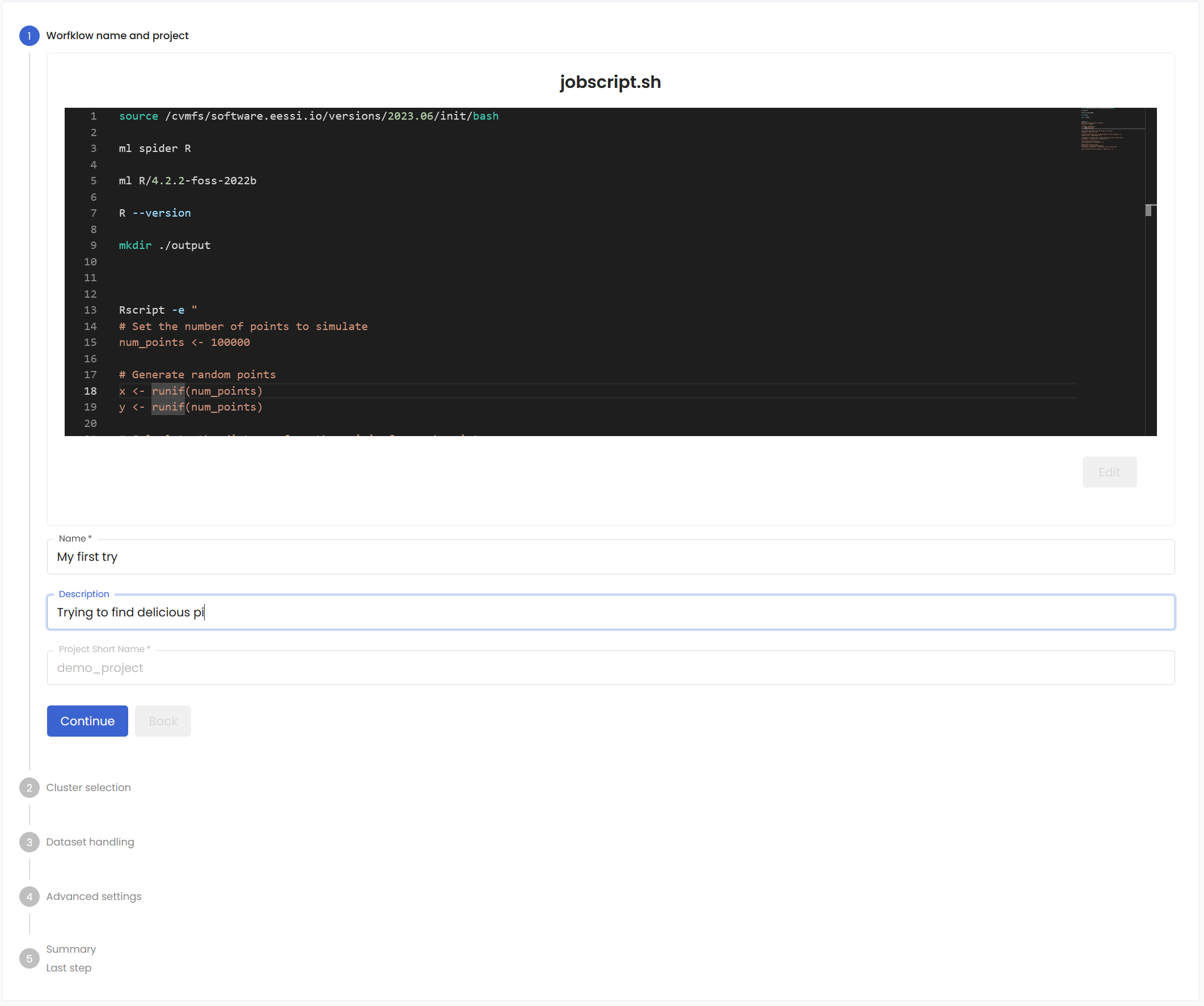Screen dimensions: 1204x1006
Task: Open the Cluster selection step label
Action: (x=88, y=788)
